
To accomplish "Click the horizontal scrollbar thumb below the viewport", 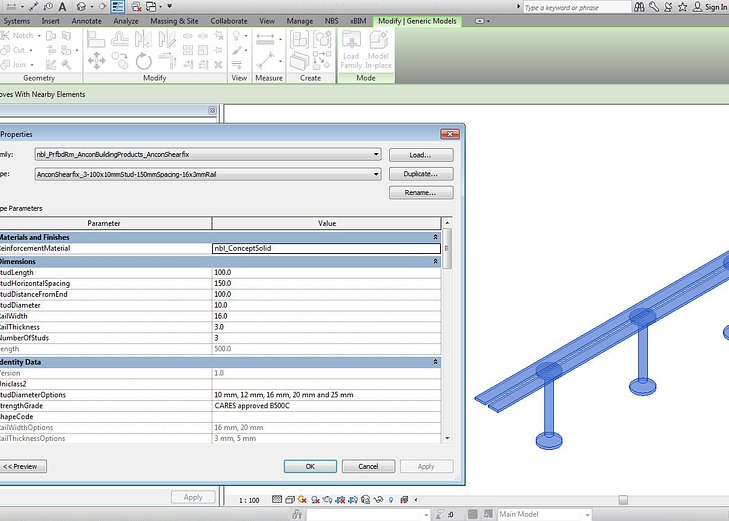I will point(622,499).
